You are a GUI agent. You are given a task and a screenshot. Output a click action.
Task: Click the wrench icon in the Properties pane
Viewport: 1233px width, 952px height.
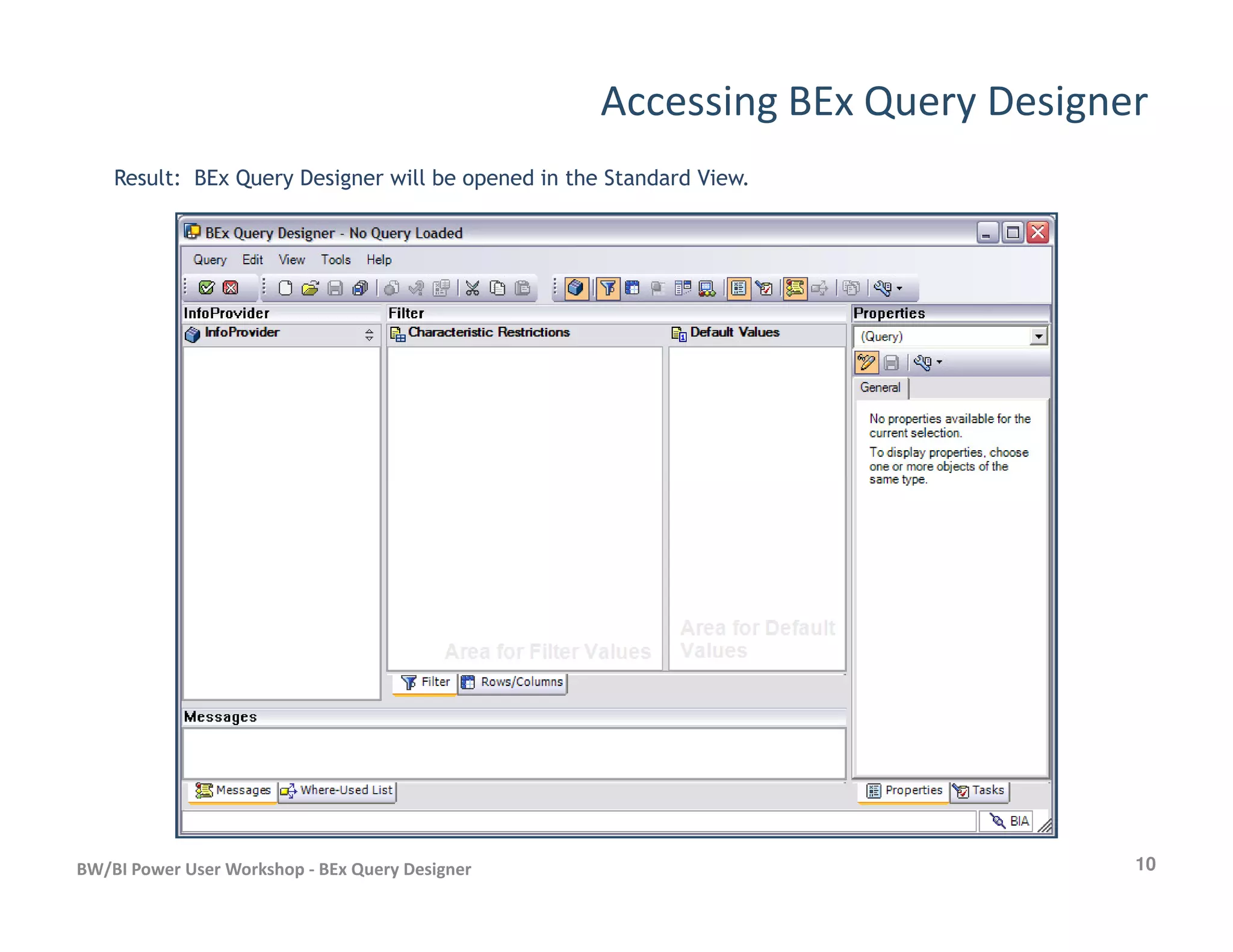point(922,363)
